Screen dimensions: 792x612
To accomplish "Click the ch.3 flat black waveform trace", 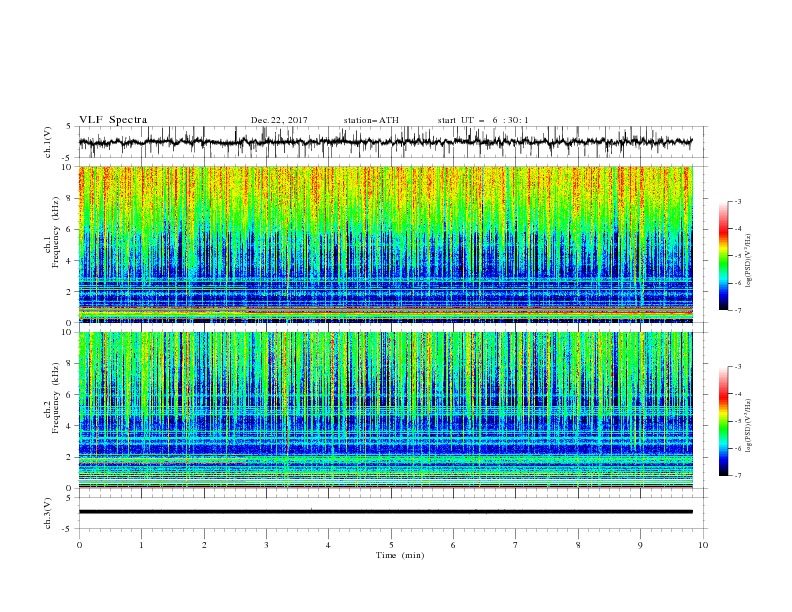I will pyautogui.click(x=385, y=512).
